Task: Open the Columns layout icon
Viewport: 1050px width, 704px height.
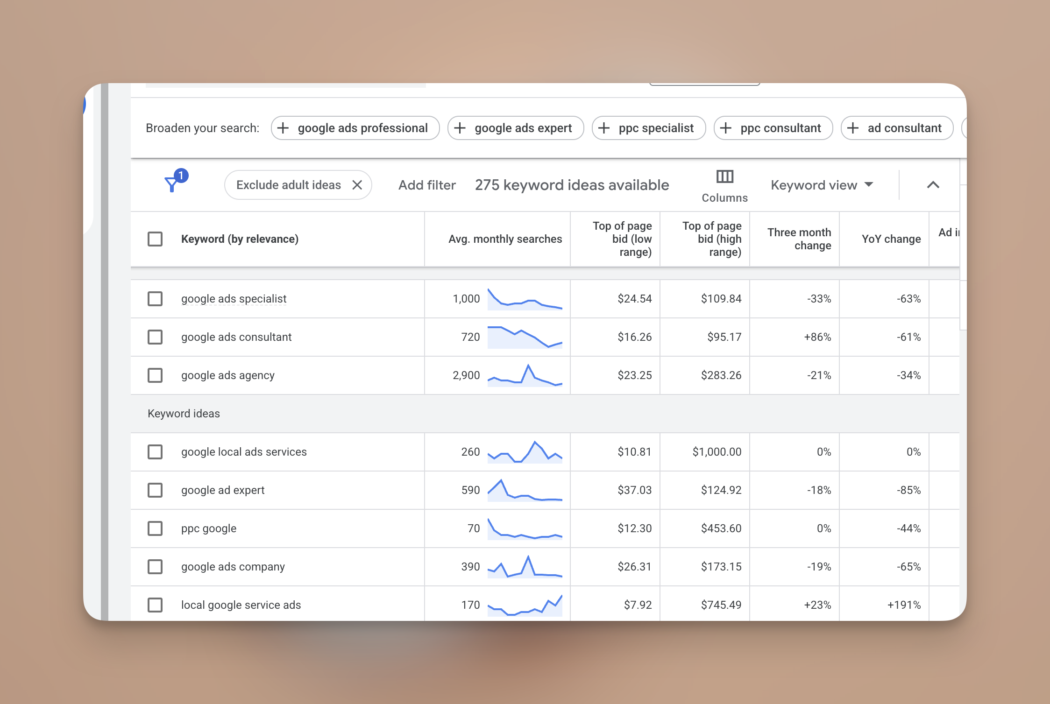Action: tap(725, 177)
